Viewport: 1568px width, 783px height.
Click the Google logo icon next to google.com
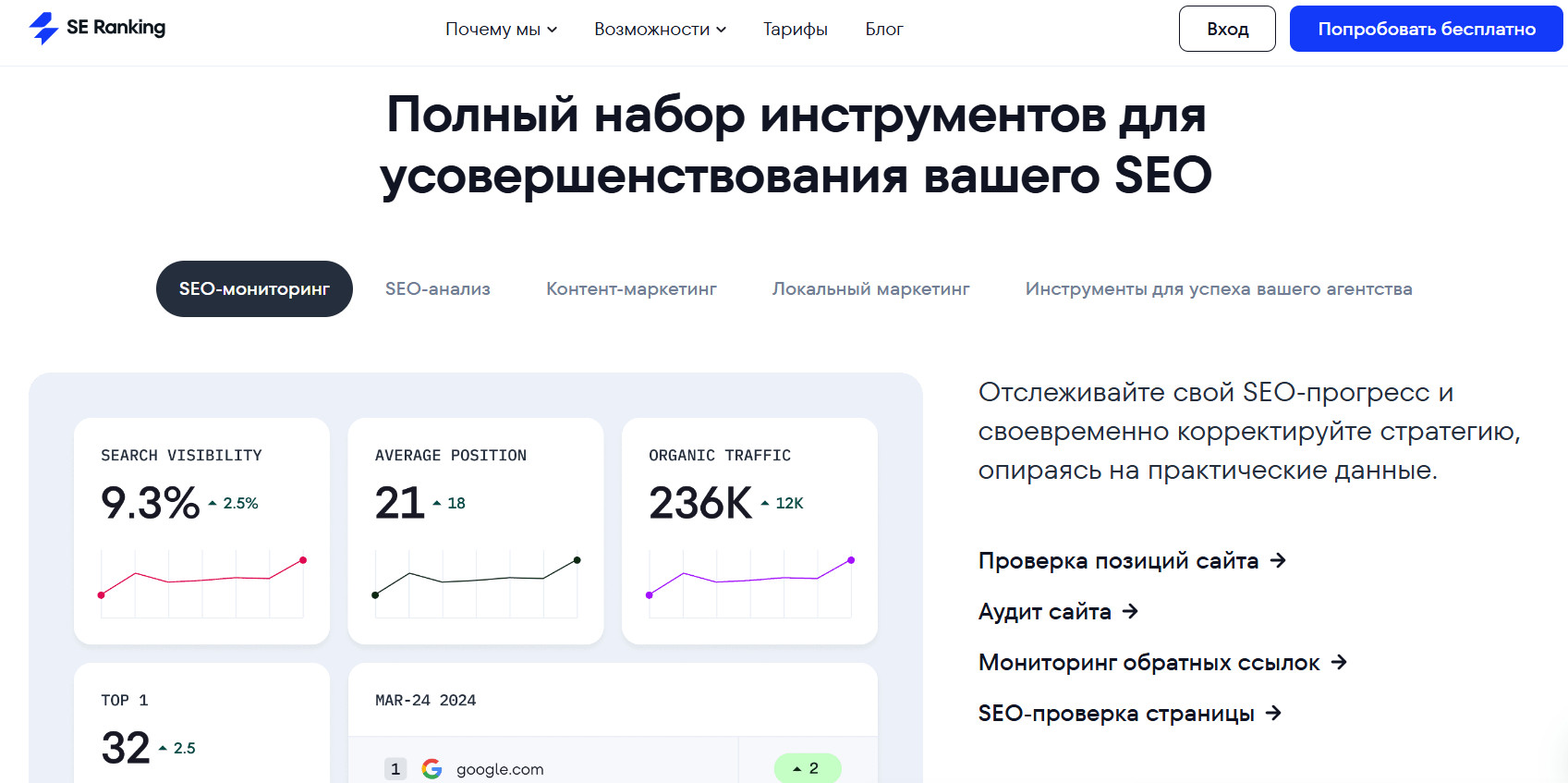(x=432, y=768)
